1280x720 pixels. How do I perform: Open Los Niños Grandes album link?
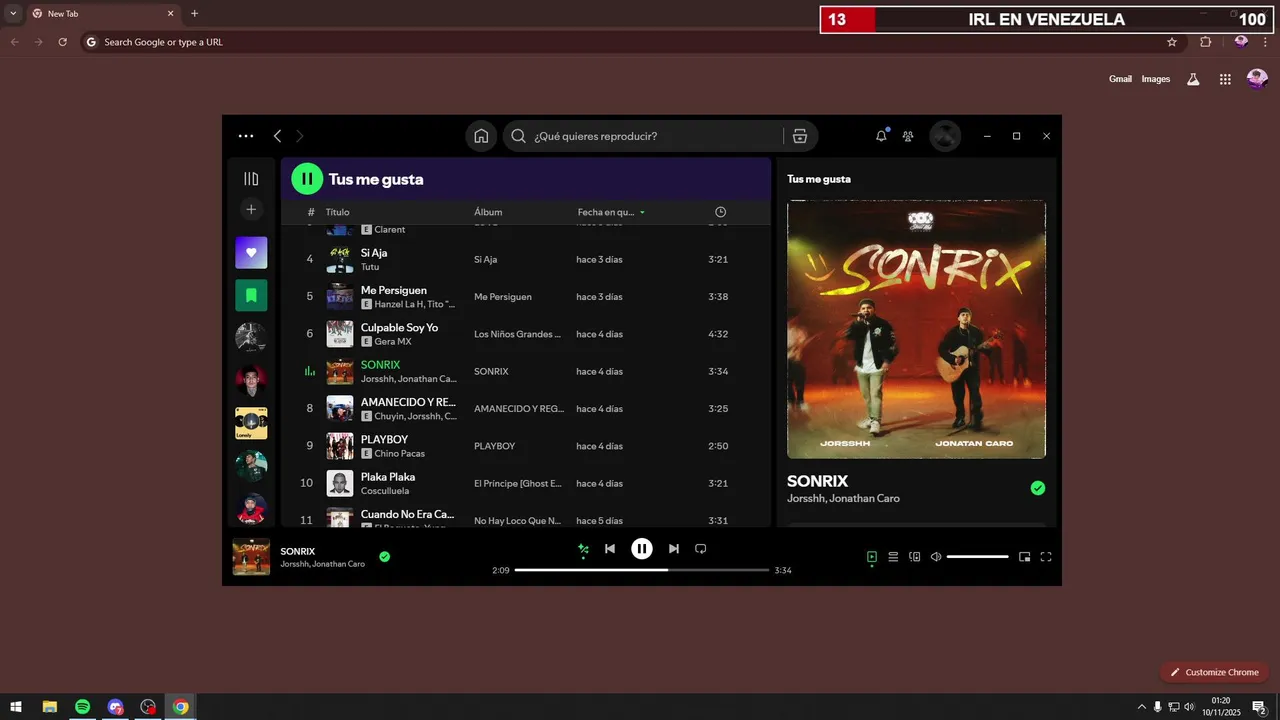click(517, 334)
